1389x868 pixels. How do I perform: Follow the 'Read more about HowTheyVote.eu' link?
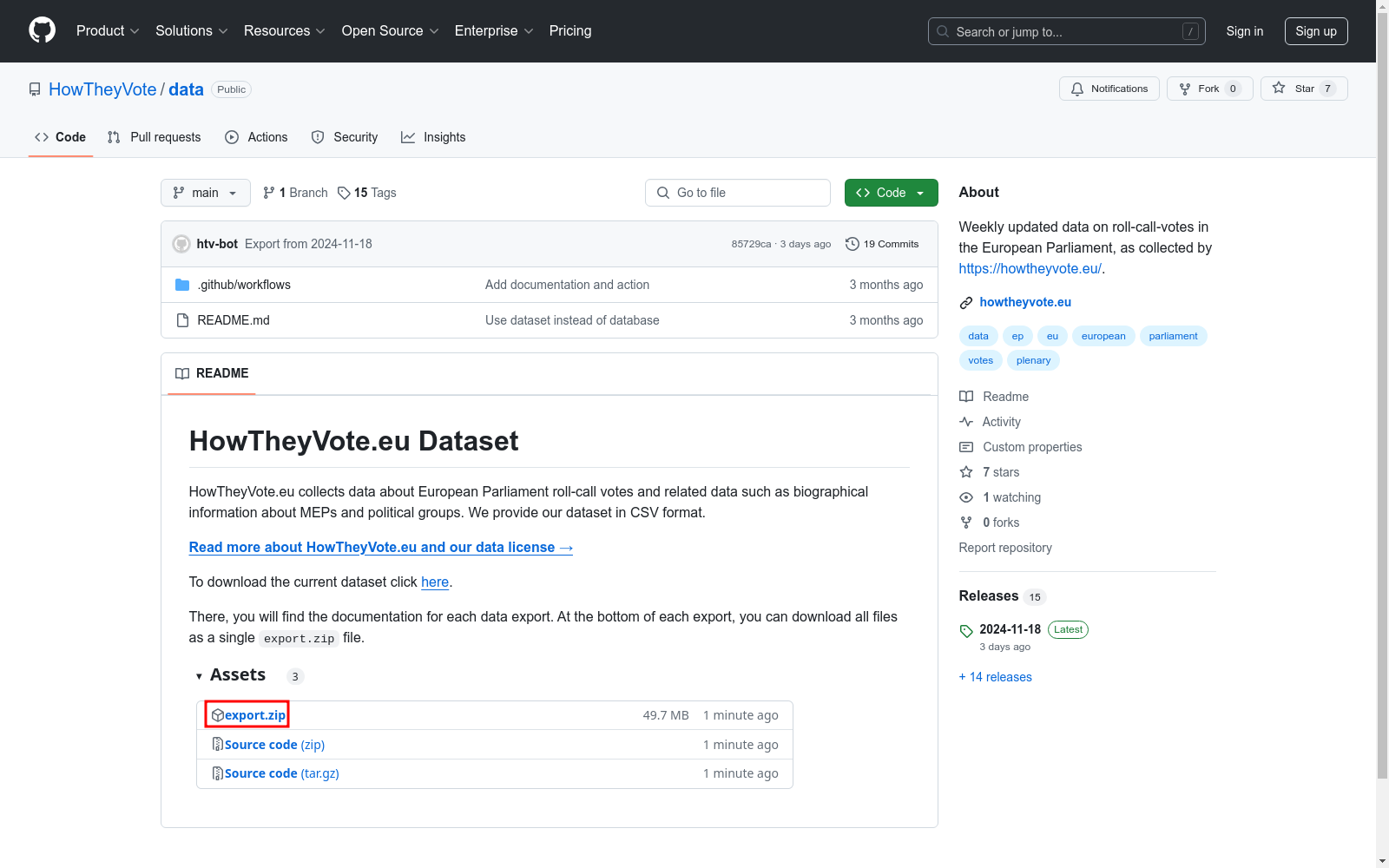[x=381, y=547]
